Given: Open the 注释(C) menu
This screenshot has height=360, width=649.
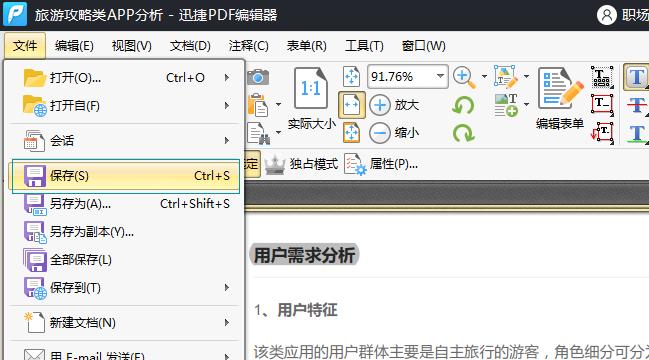Looking at the screenshot, I should click(x=248, y=46).
